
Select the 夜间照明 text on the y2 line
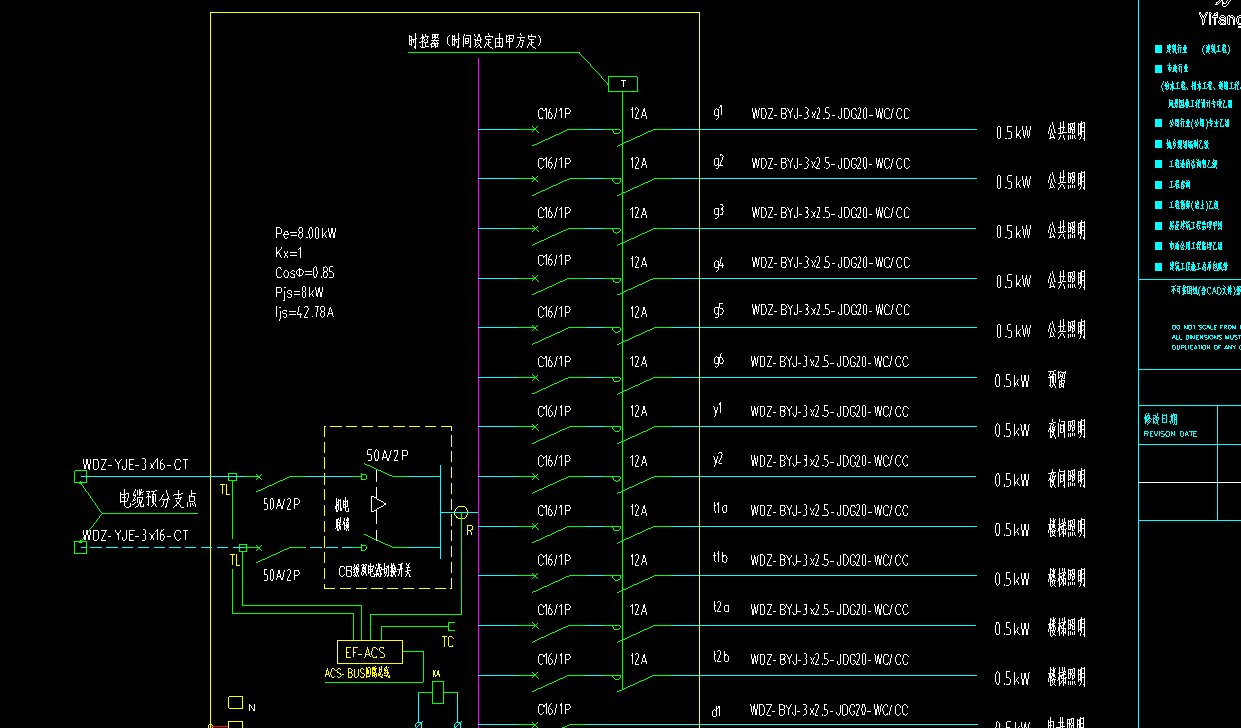[1066, 479]
